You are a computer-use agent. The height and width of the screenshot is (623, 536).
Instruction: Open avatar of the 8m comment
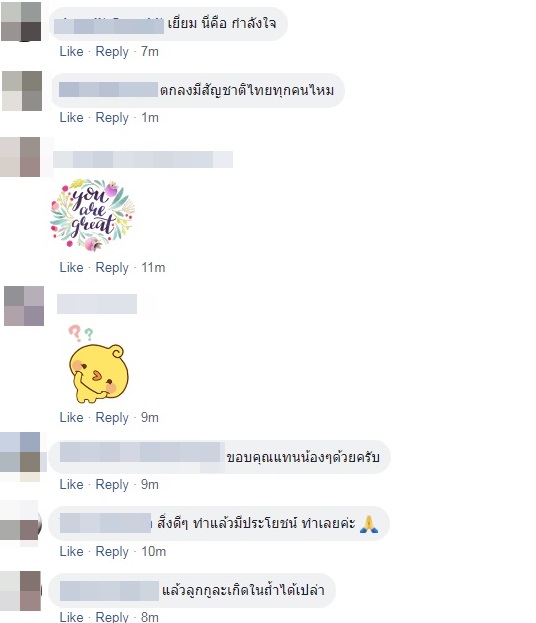tap(20, 591)
